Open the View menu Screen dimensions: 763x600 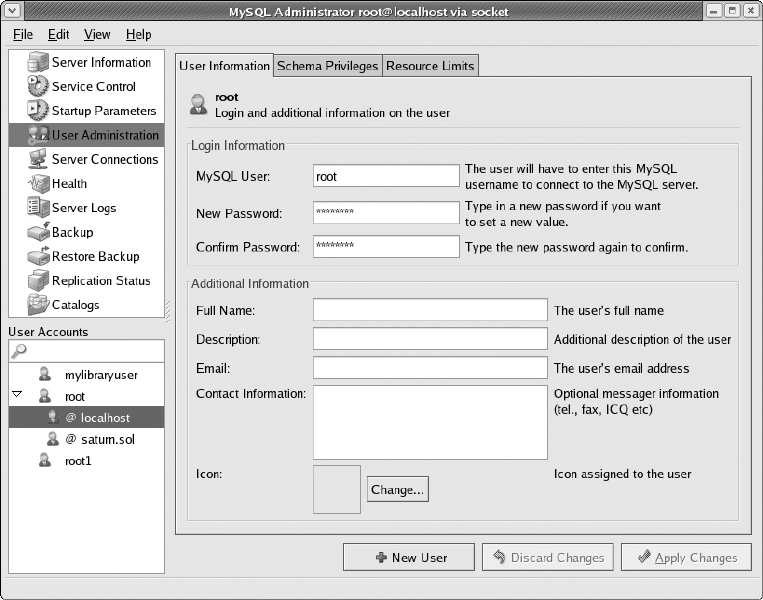97,35
